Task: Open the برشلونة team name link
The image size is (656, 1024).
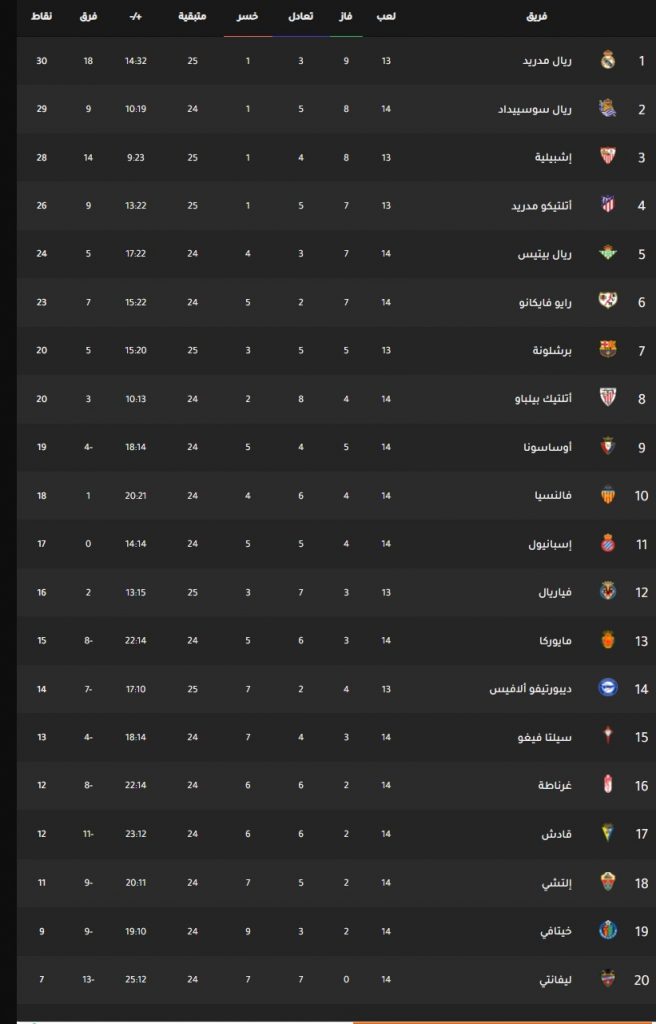Action: [x=553, y=351]
